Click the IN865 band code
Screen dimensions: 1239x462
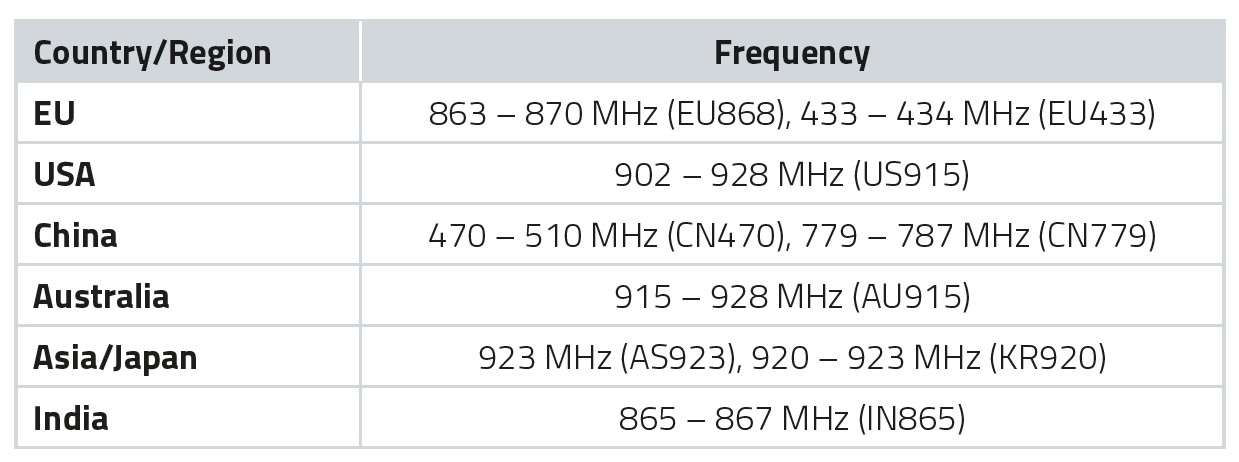click(x=912, y=419)
